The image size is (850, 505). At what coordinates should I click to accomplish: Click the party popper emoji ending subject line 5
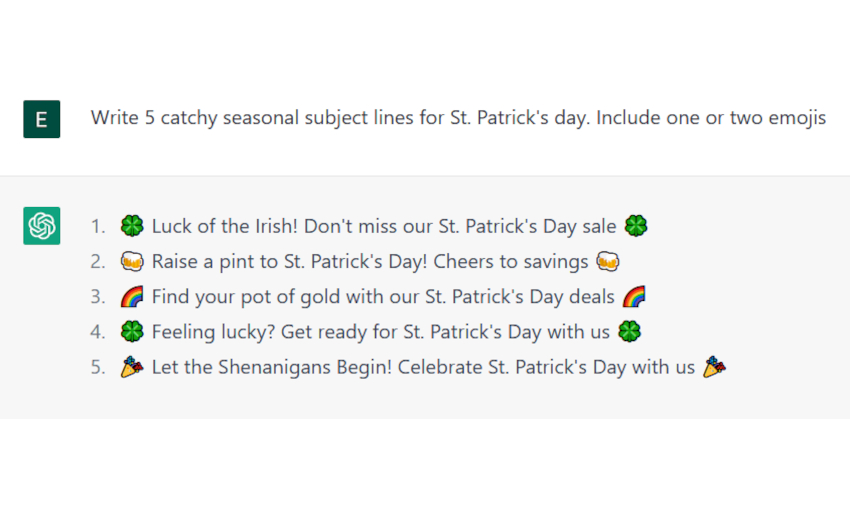(x=714, y=367)
